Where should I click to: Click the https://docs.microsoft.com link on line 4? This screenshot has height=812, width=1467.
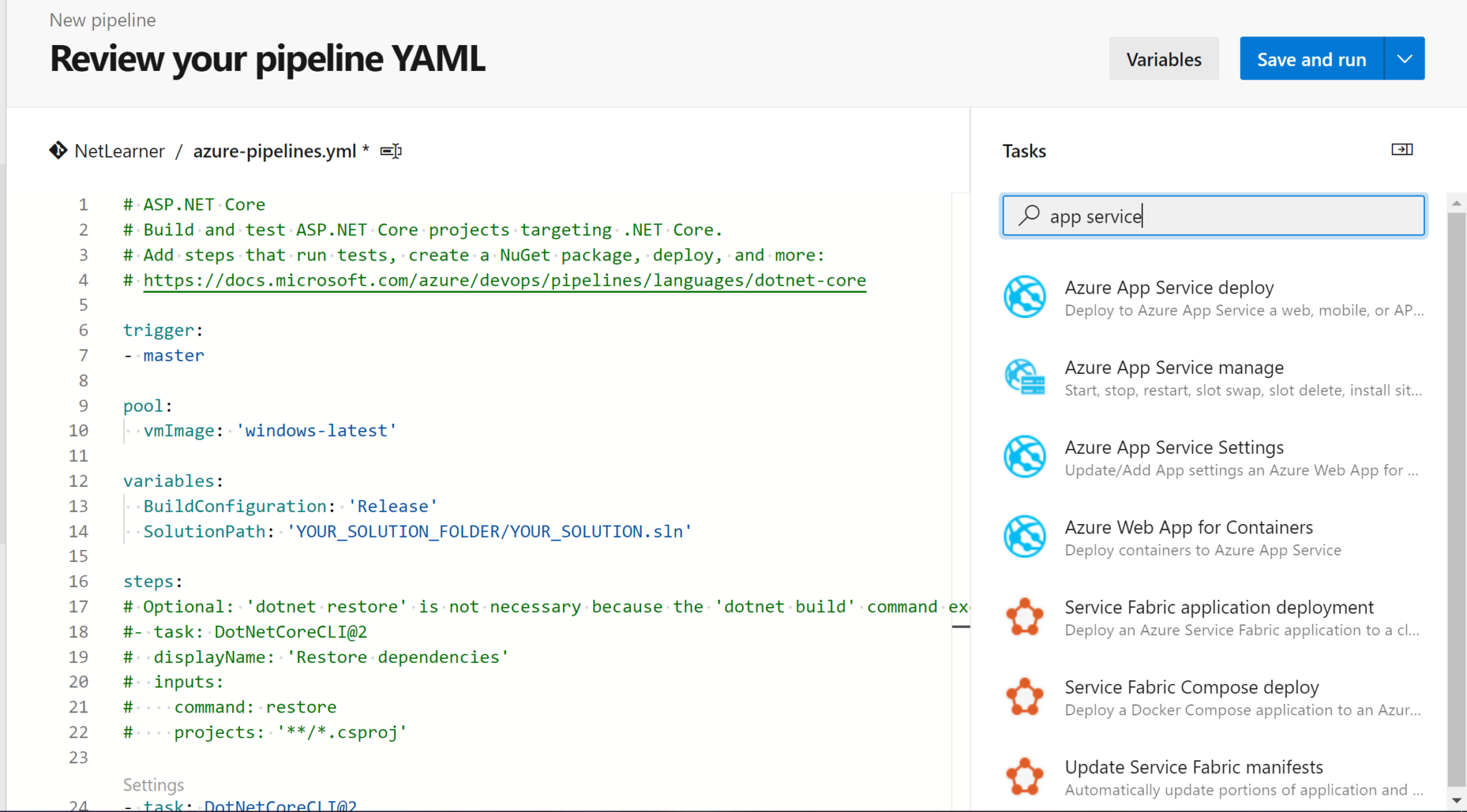(x=504, y=280)
